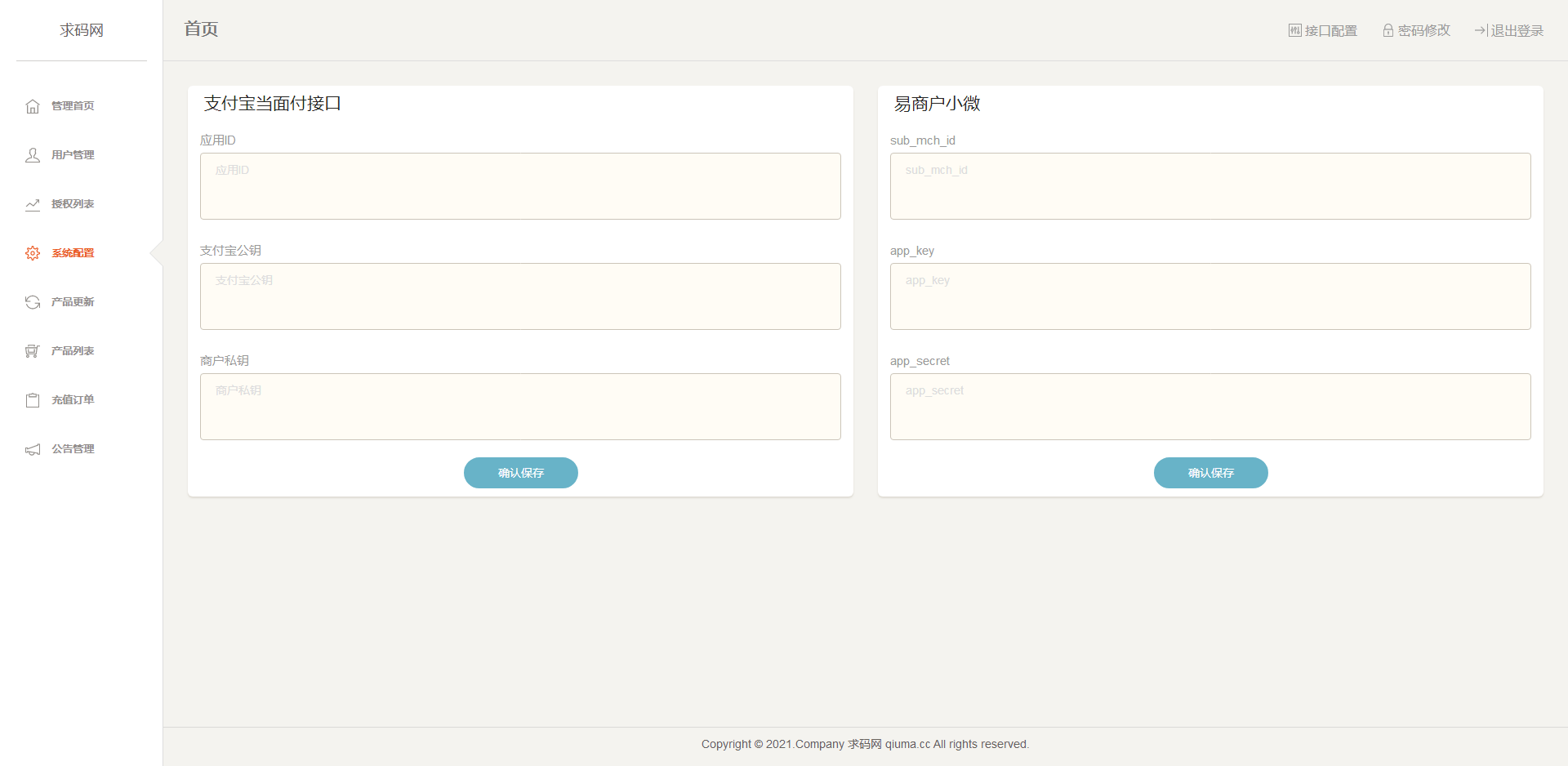The width and height of the screenshot is (1568, 766).
Task: Click the refresh icon beside 产品更新
Action: (33, 302)
